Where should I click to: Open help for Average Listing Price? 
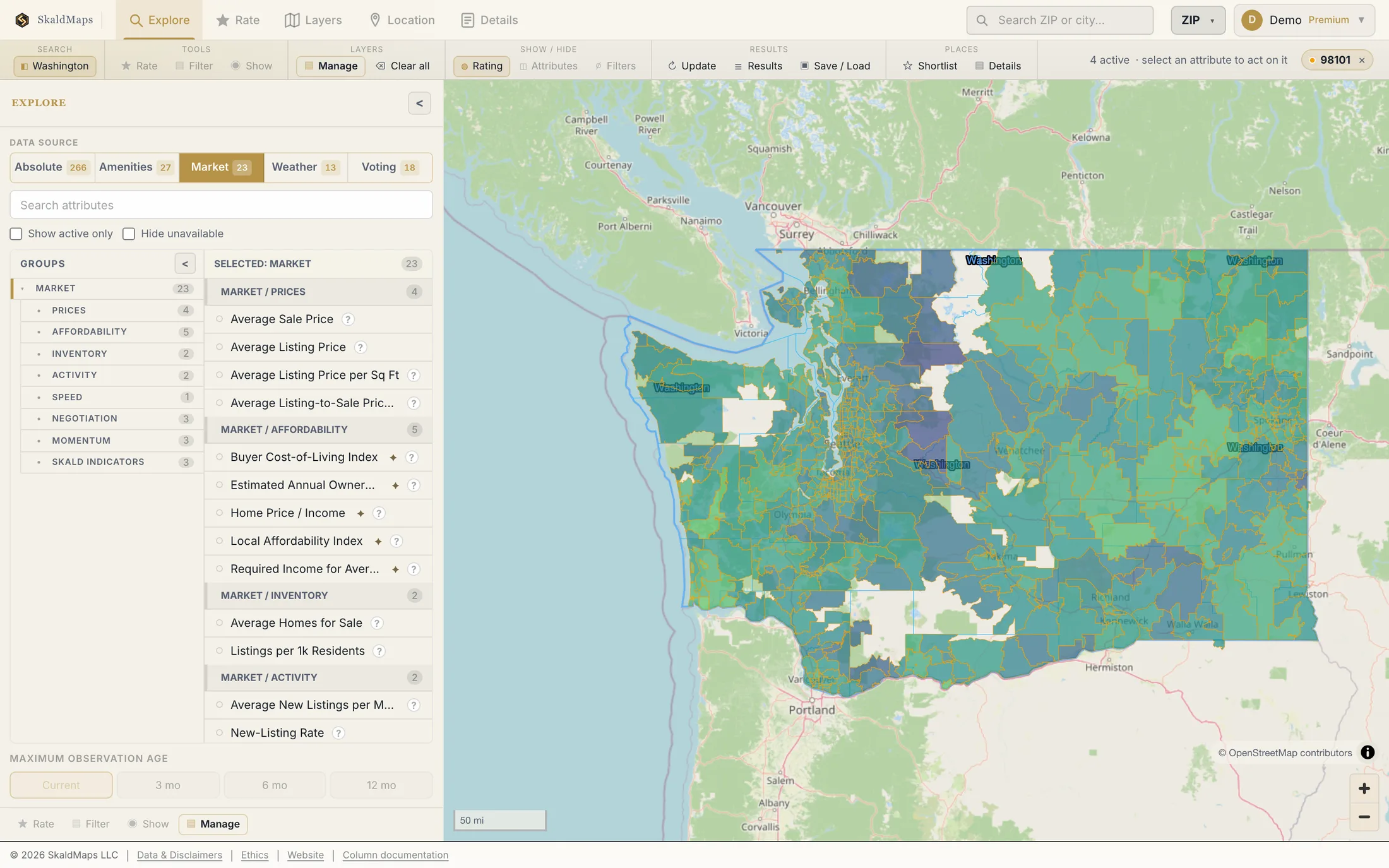click(x=361, y=347)
